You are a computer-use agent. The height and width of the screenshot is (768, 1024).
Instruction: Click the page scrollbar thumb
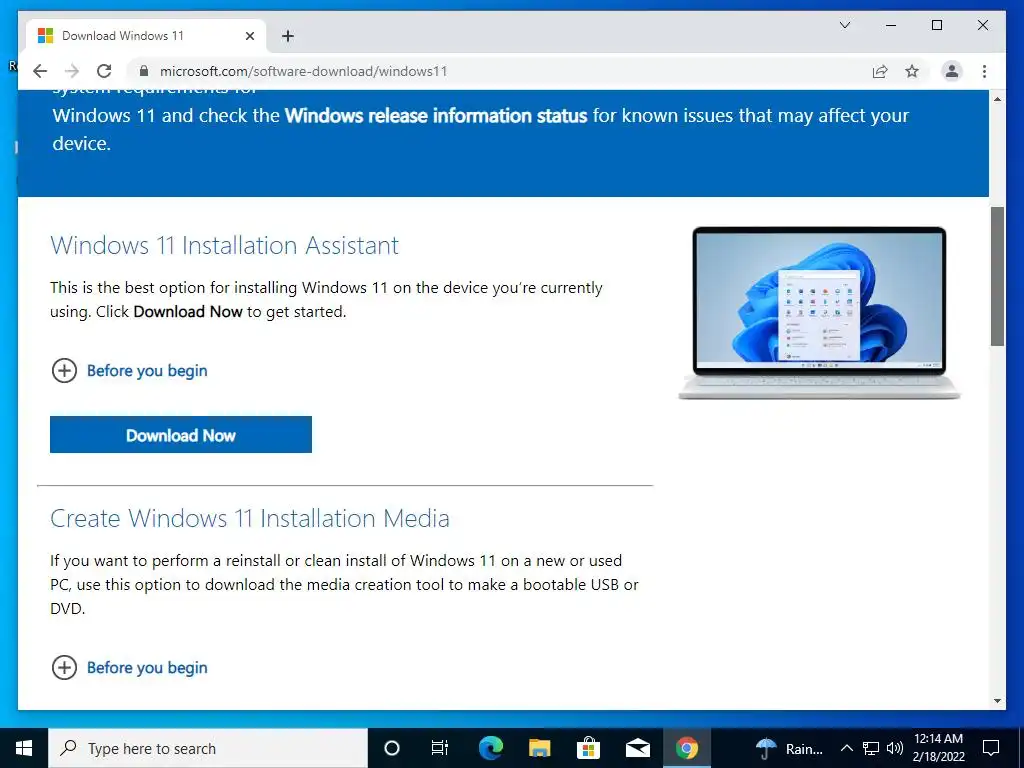997,276
